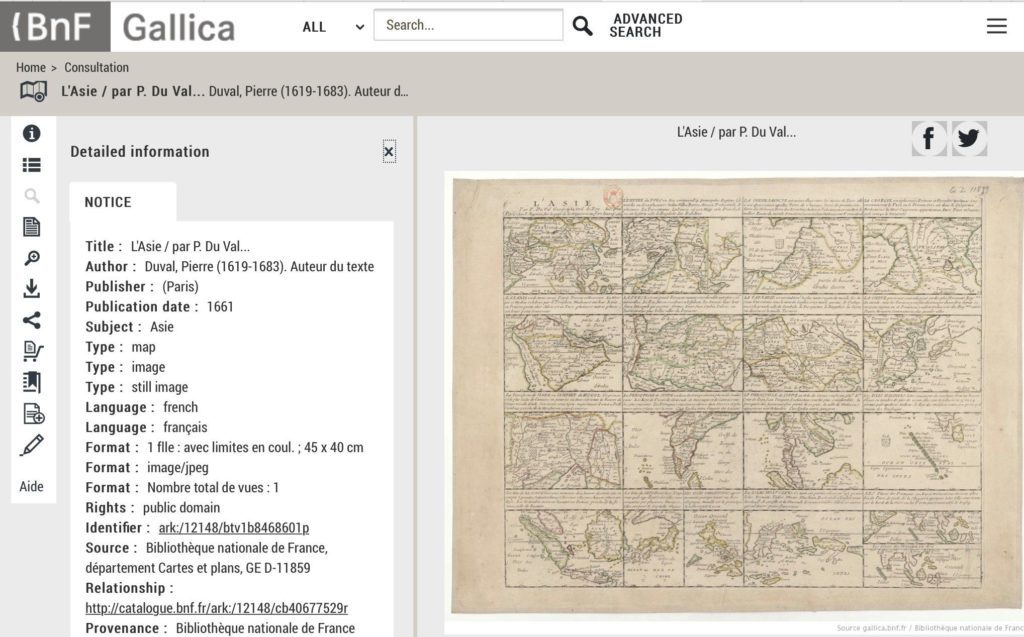Click the greyed search-in-document icon
The image size is (1024, 637).
coord(31,195)
